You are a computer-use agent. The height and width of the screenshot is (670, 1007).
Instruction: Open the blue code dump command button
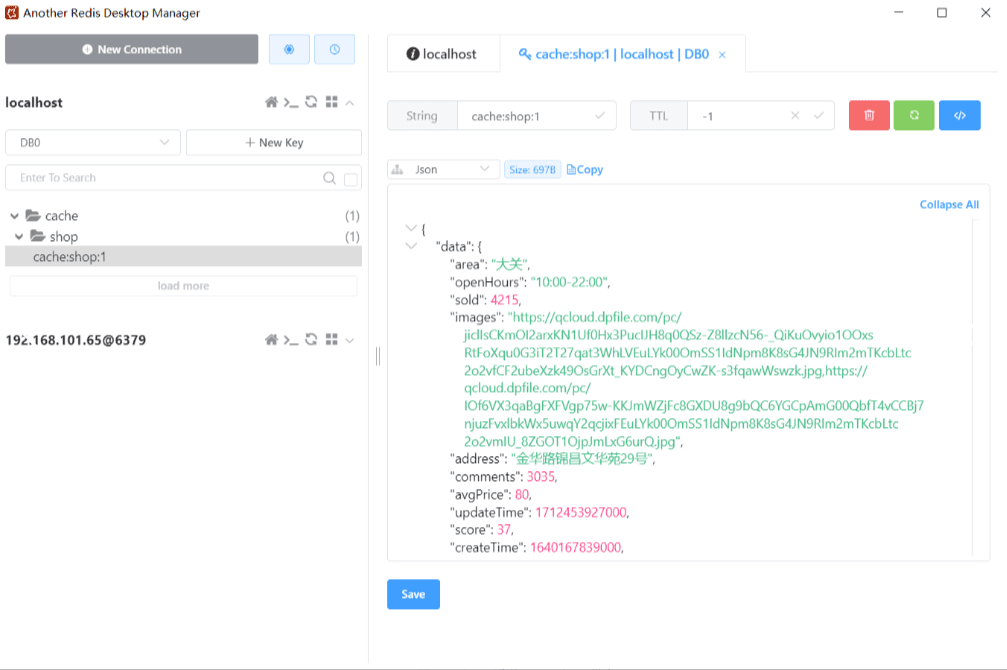tap(959, 116)
